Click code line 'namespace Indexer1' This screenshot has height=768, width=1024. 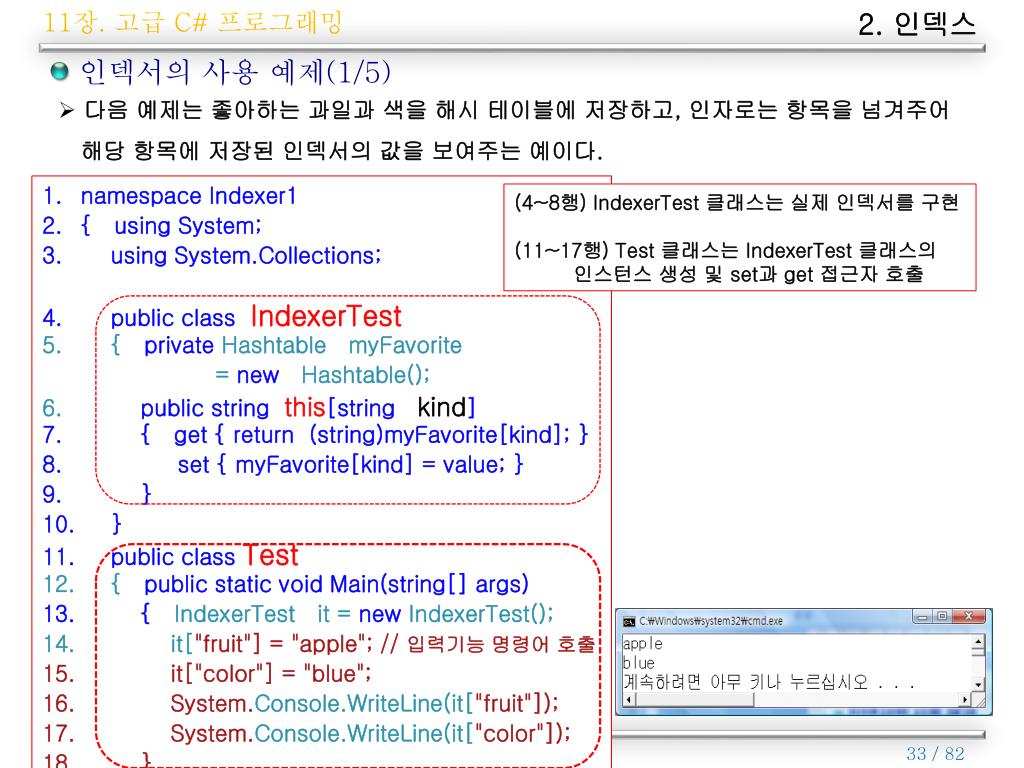click(188, 196)
